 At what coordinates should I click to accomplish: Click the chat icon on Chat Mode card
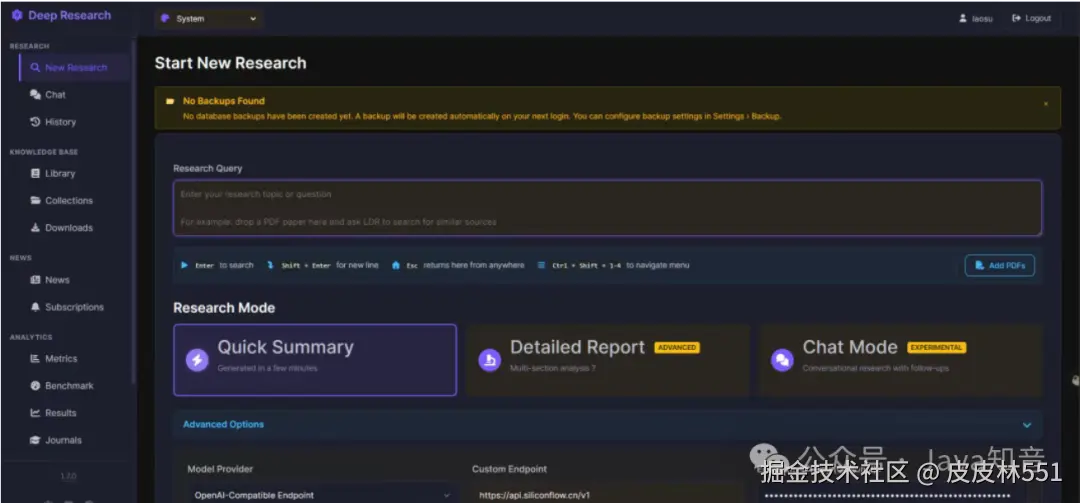click(x=782, y=360)
